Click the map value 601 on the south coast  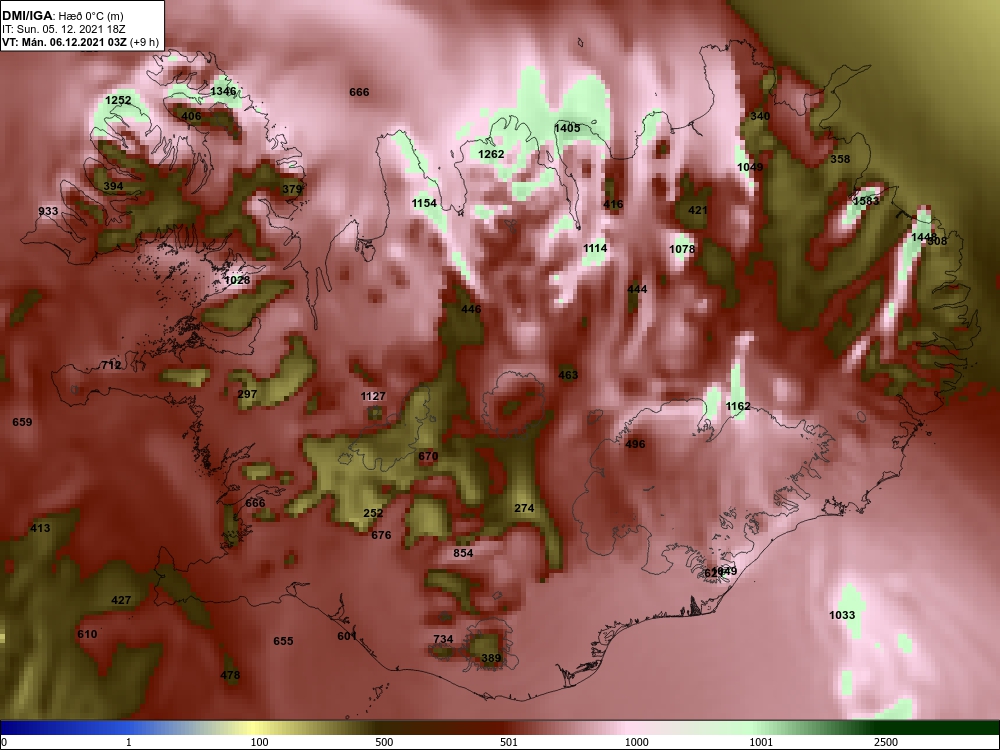pyautogui.click(x=347, y=636)
